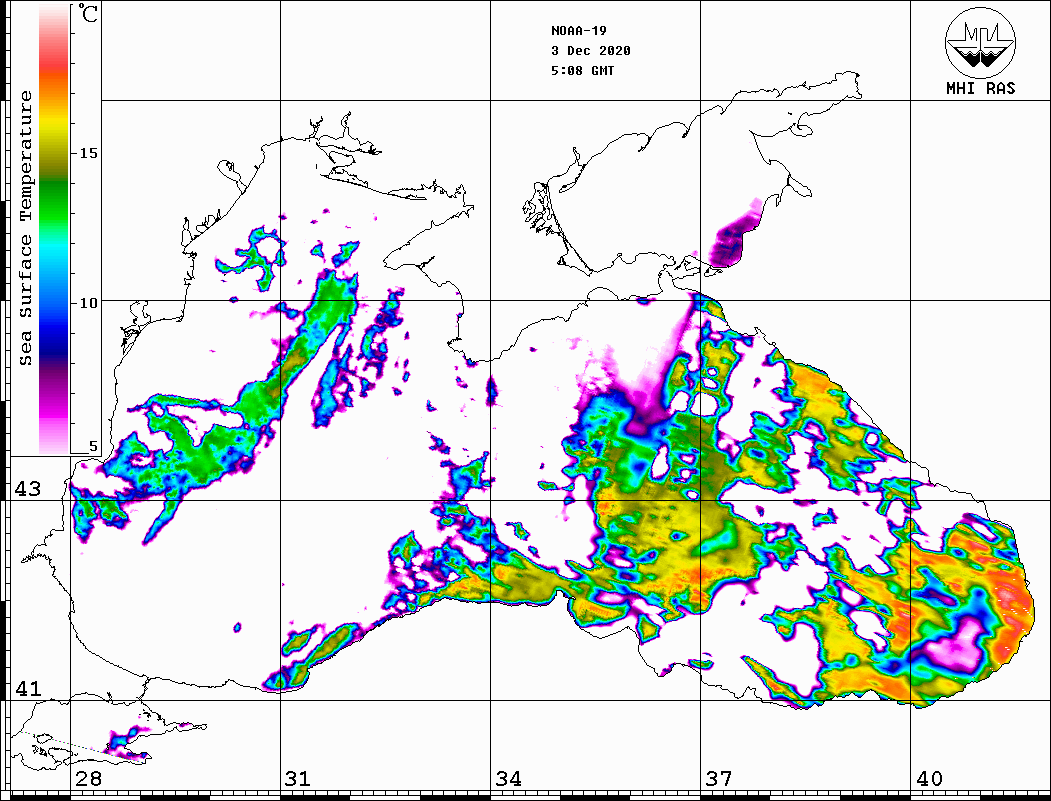The height and width of the screenshot is (801, 1051).
Task: Click the 15 tick label on colorbar
Action: tap(88, 153)
